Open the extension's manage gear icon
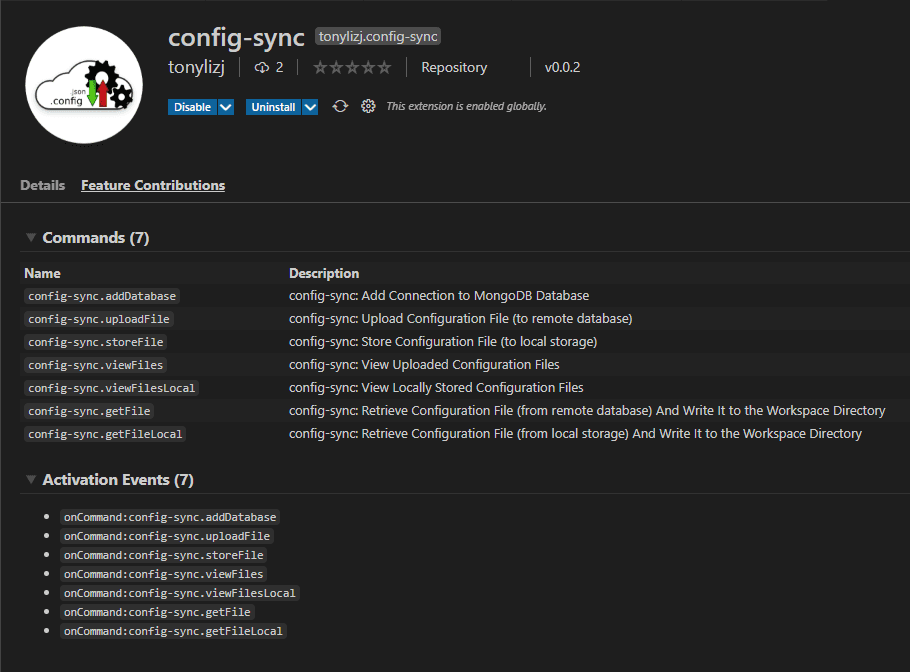Screen dimensions: 910x672 tap(368, 106)
